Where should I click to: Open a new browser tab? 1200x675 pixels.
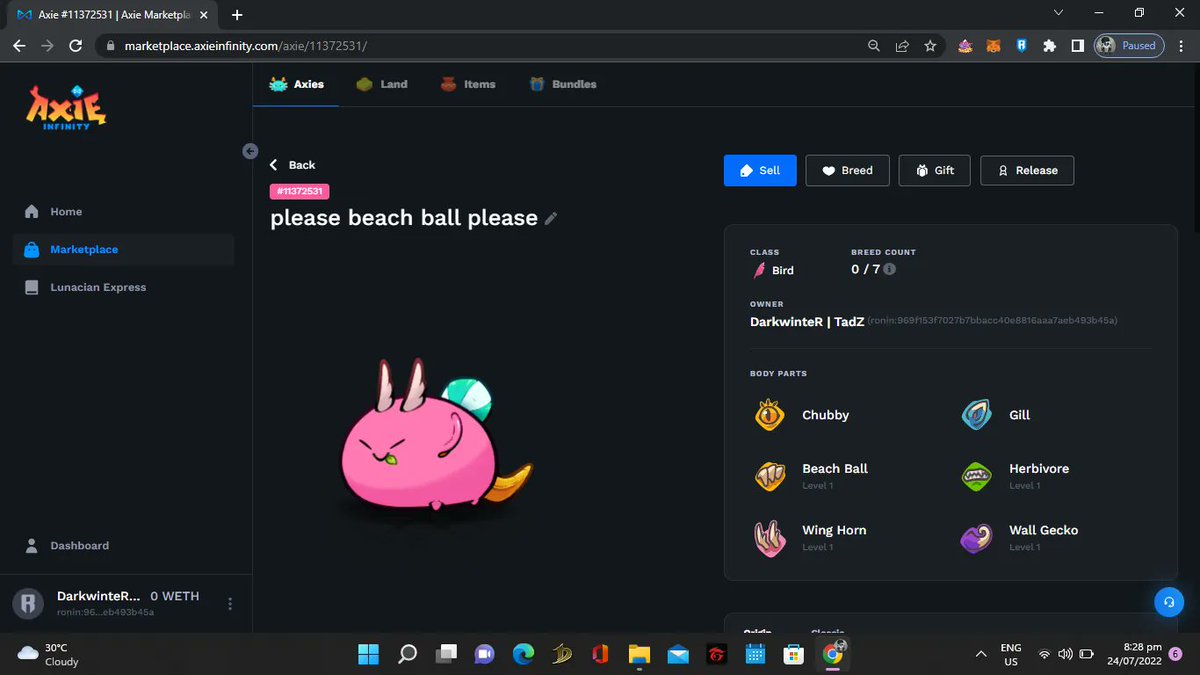point(237,15)
